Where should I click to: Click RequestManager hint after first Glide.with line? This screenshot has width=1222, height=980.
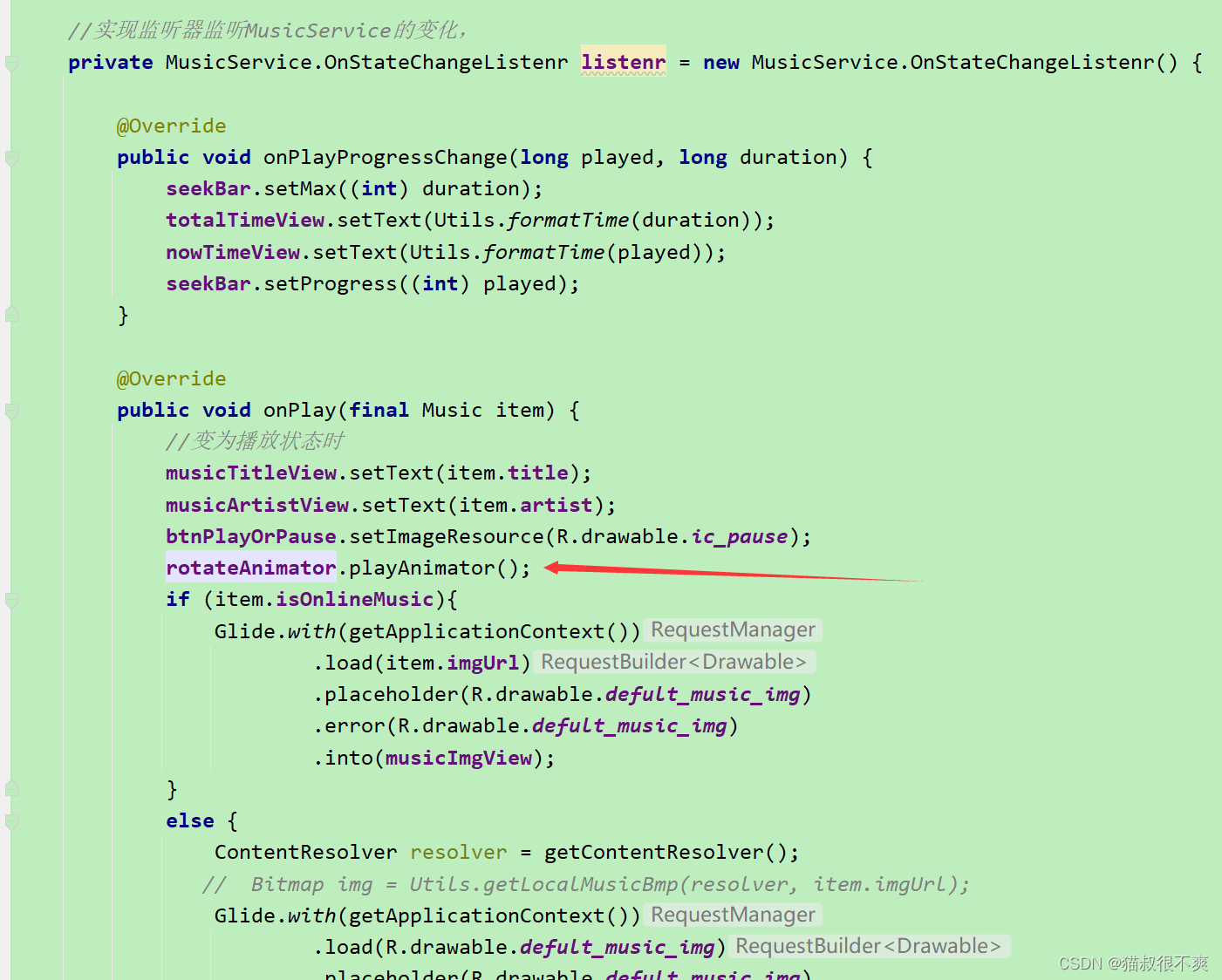point(734,630)
